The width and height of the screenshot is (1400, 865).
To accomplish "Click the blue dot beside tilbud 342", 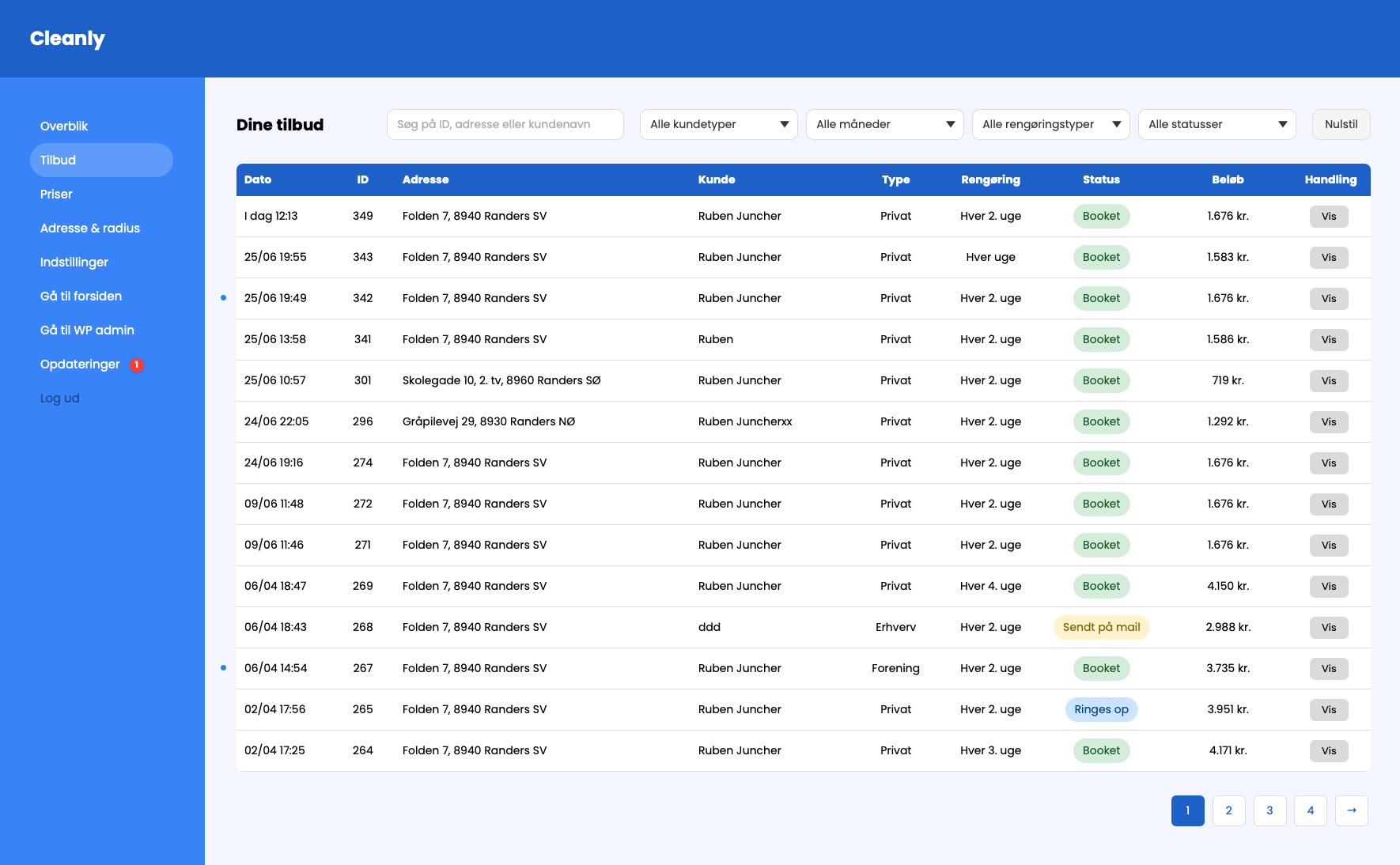I will pos(223,298).
